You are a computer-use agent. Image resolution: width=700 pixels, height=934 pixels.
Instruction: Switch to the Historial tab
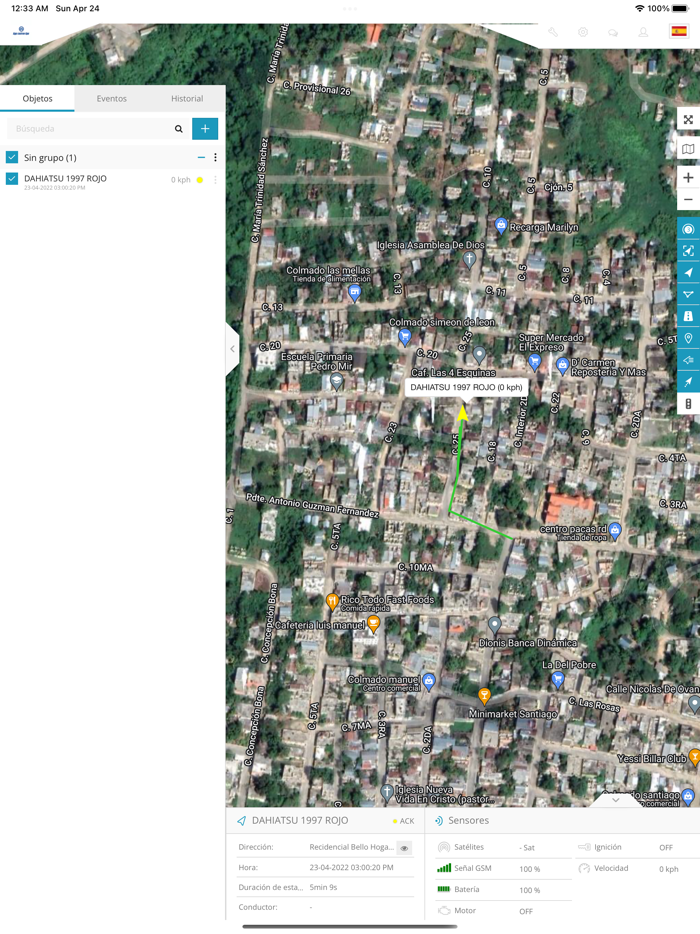[187, 98]
